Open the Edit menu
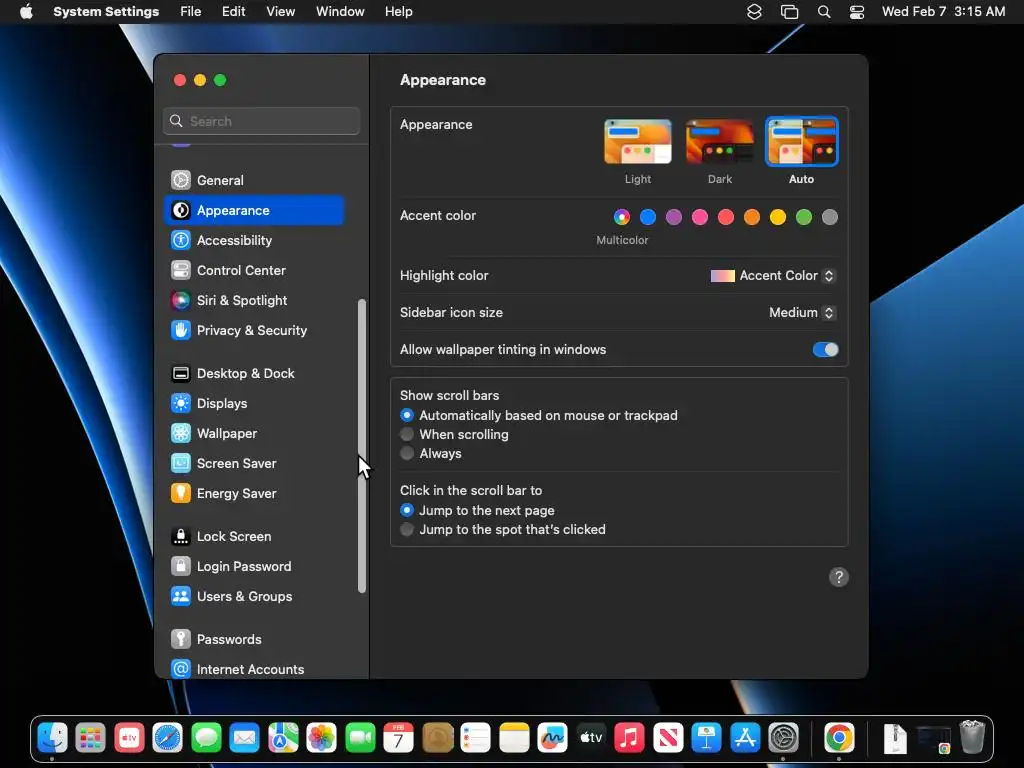This screenshot has width=1024, height=768. point(233,12)
